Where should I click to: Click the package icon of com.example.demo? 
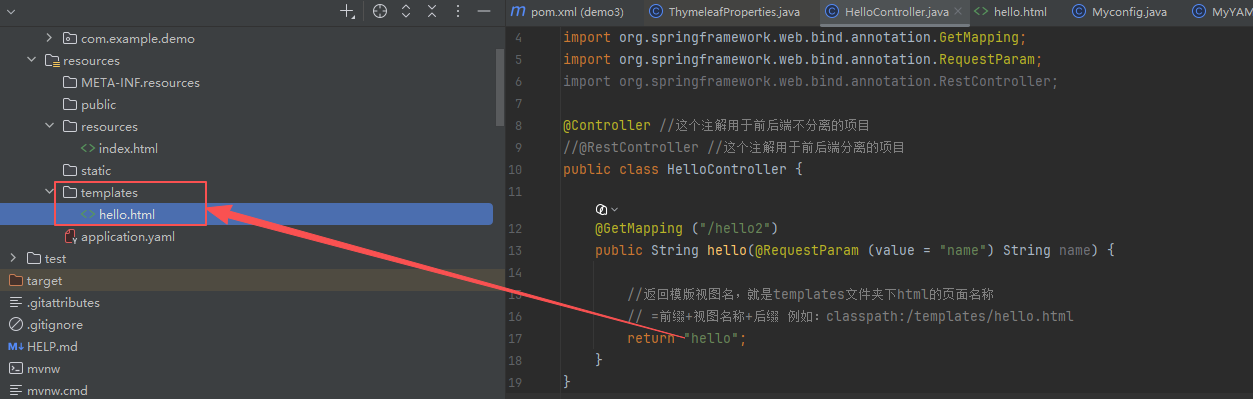[x=69, y=39]
